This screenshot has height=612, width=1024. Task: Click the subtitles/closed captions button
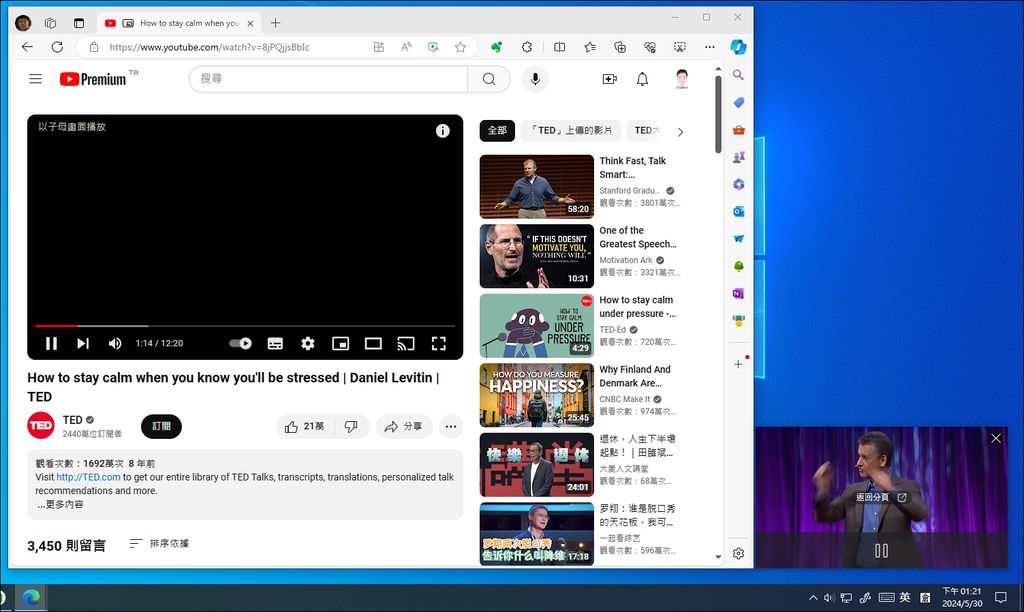275,343
